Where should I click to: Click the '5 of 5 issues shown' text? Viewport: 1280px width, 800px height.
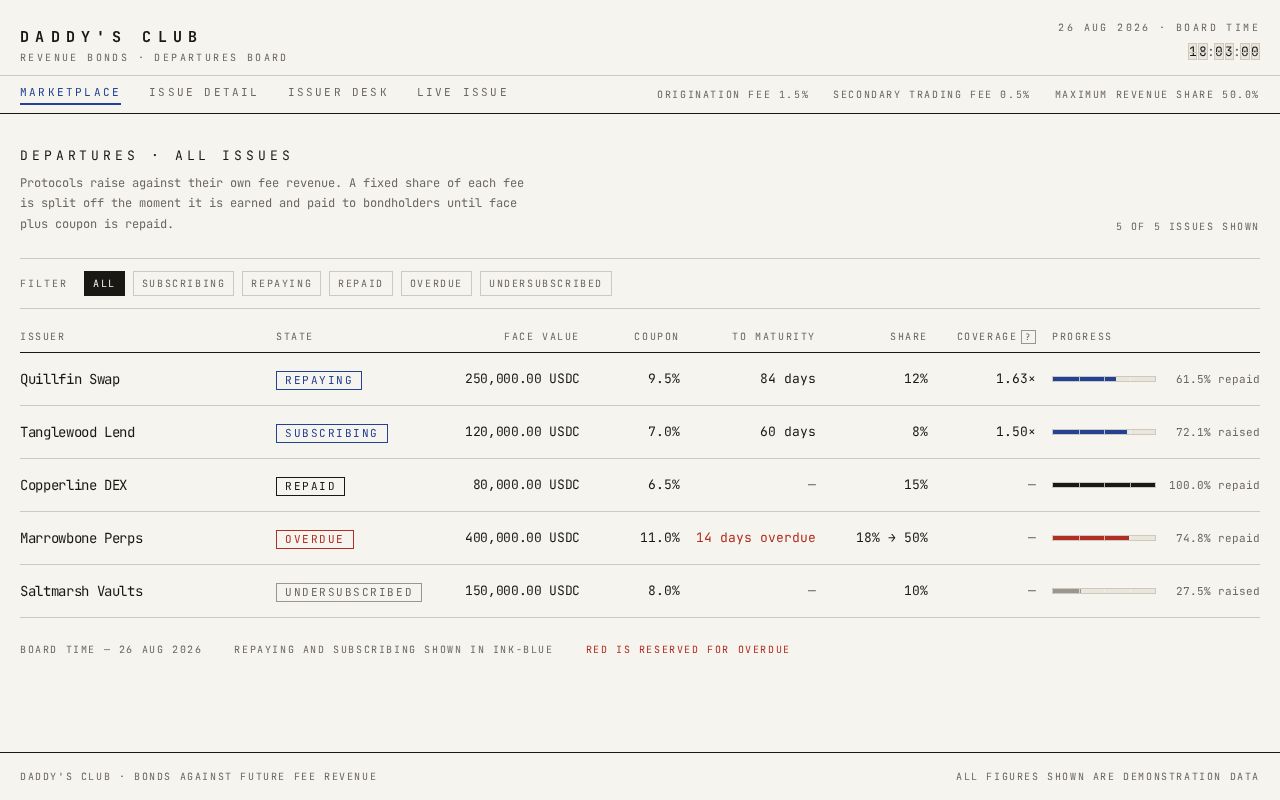1188,227
